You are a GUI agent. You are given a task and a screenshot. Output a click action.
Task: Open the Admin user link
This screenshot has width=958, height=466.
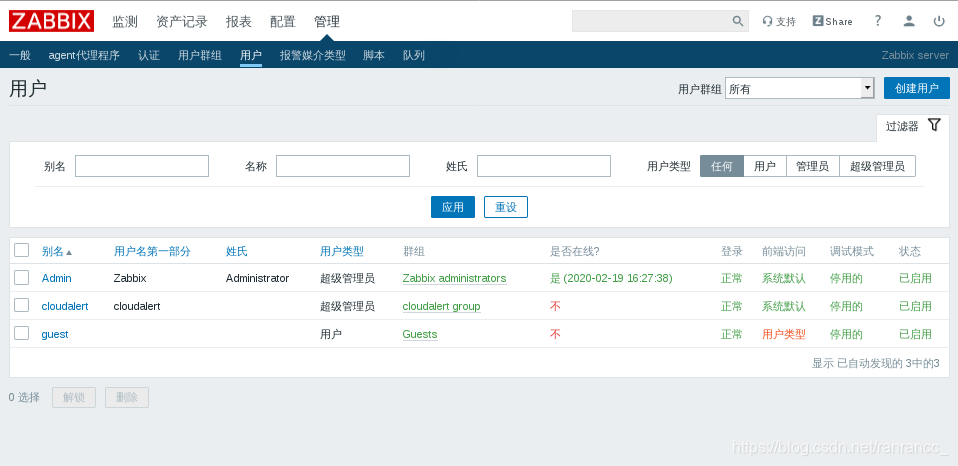(57, 279)
